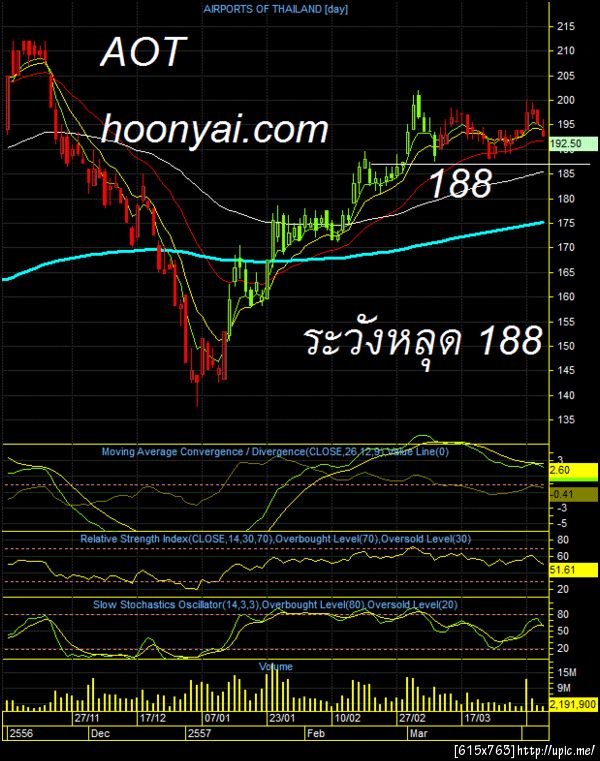
Task: Click the Slow Stochastics Oscillator indicator title
Action: click(275, 605)
